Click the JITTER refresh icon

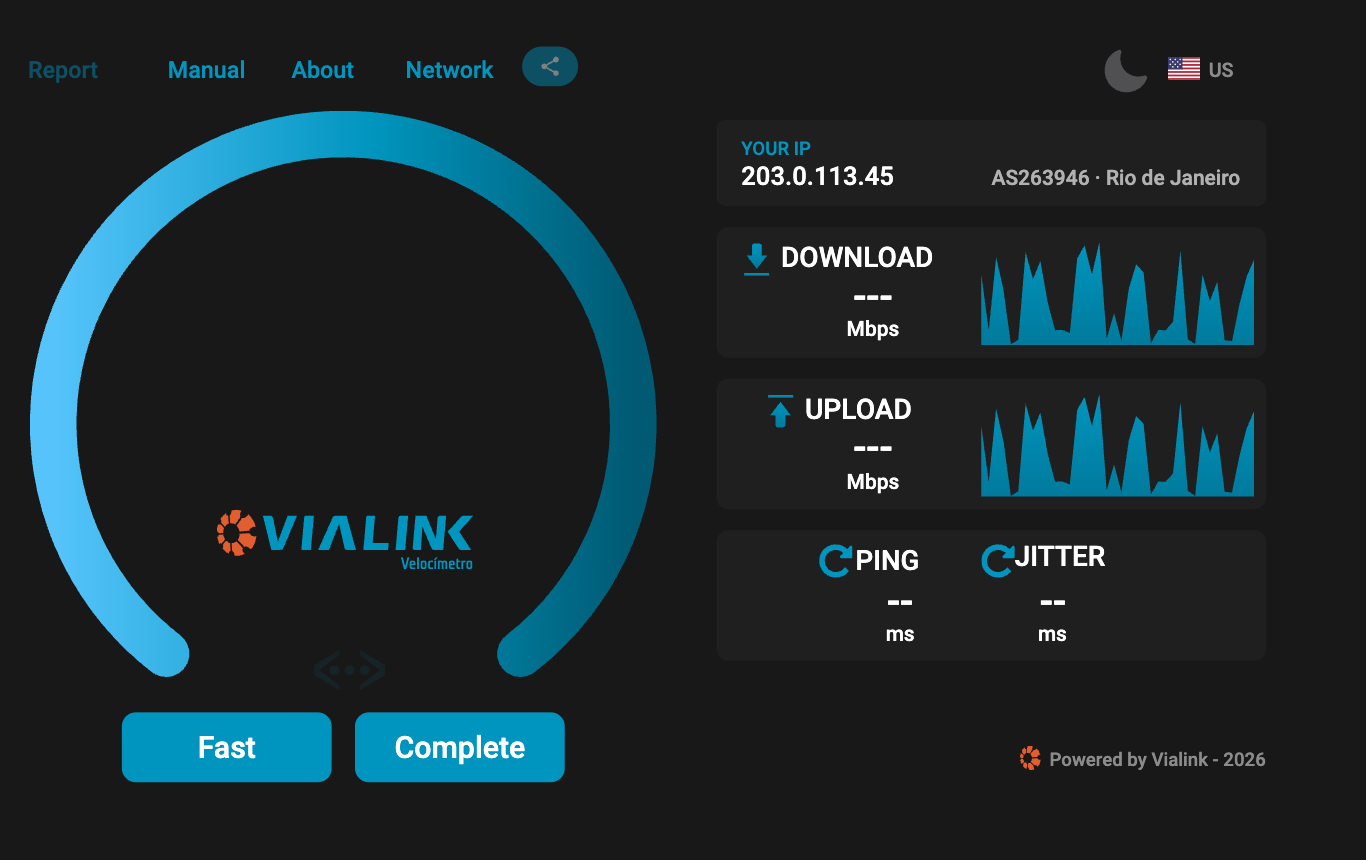997,561
